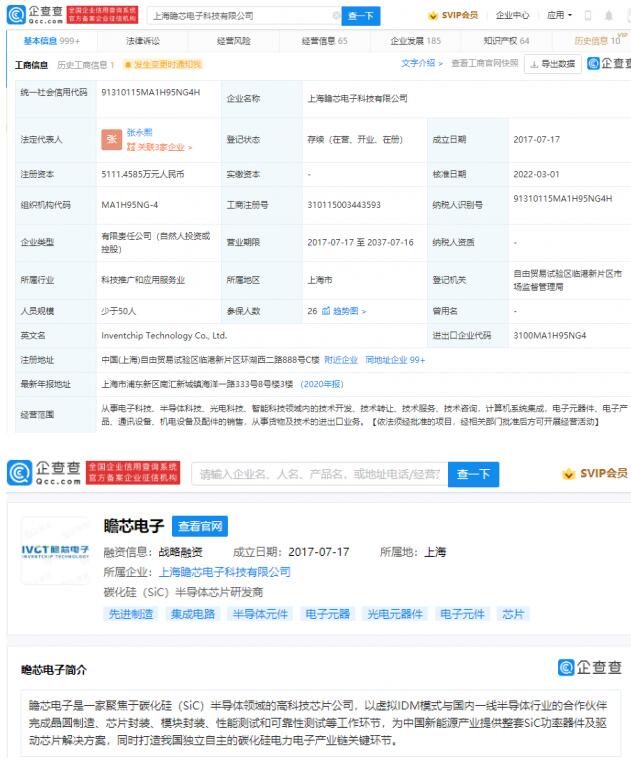Click the lower Qcc.com logo
Image resolution: width=631 pixels, height=764 pixels.
coord(44,473)
